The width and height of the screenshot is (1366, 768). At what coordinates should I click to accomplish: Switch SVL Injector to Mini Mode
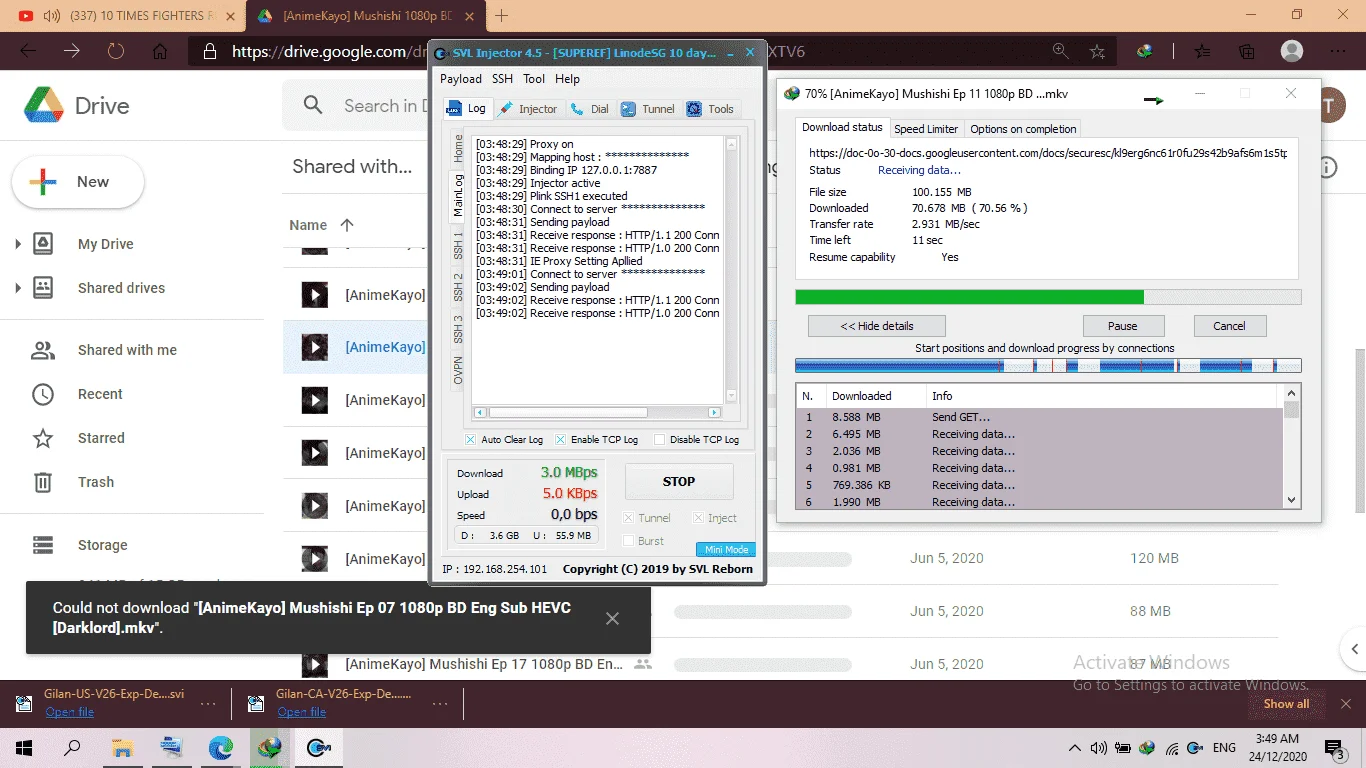coord(726,549)
